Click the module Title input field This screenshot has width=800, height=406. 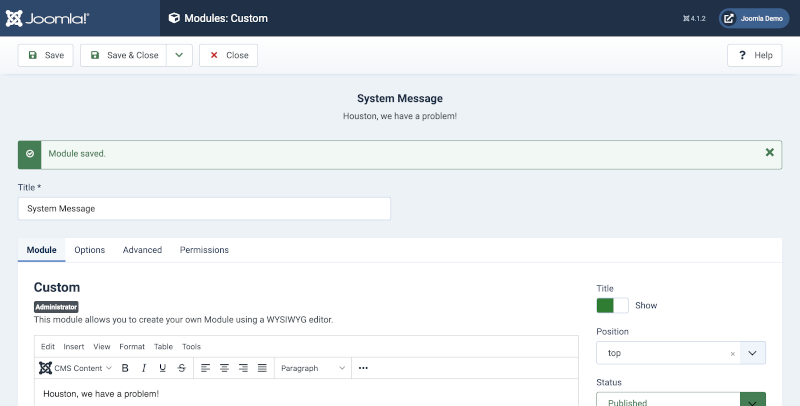click(204, 209)
